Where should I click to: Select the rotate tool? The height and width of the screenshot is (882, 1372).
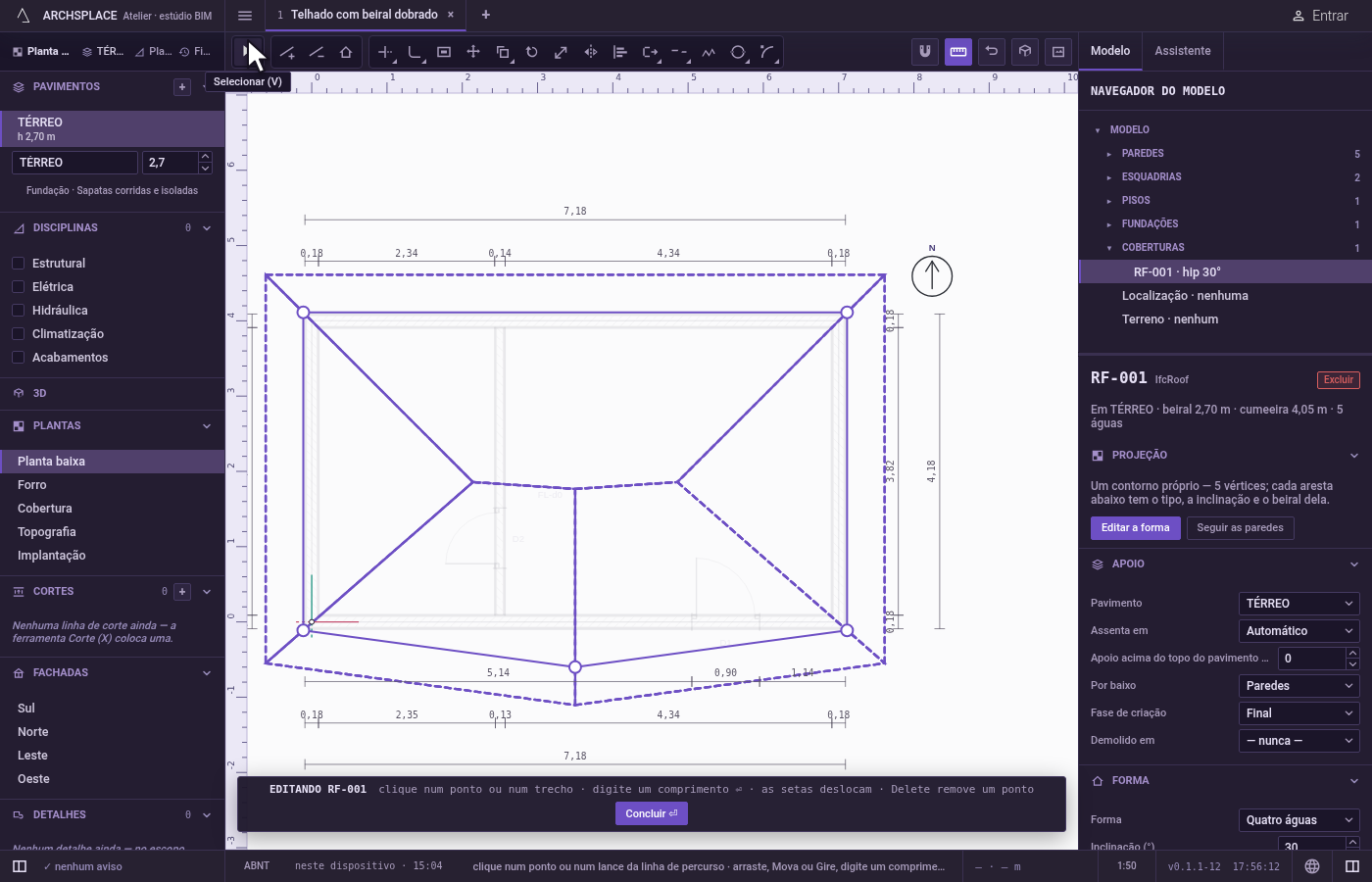click(532, 52)
